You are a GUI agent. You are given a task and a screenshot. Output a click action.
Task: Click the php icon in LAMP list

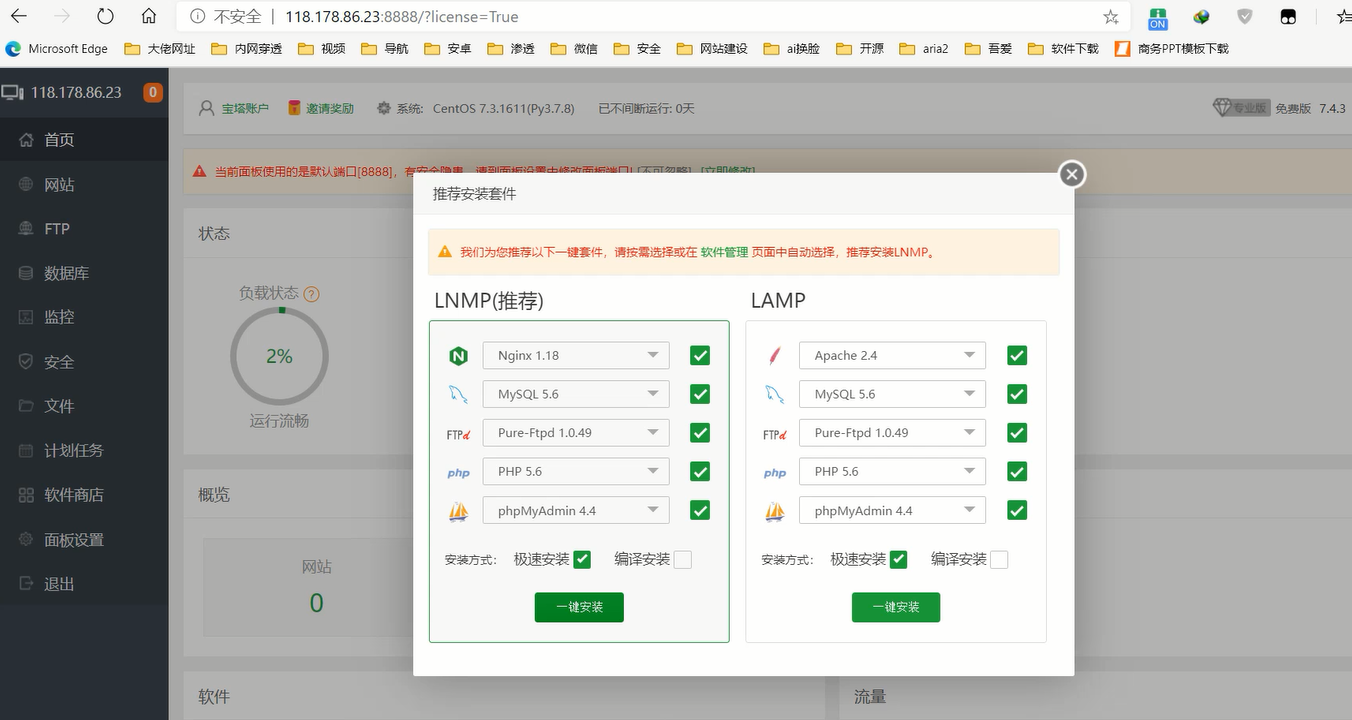click(x=774, y=473)
